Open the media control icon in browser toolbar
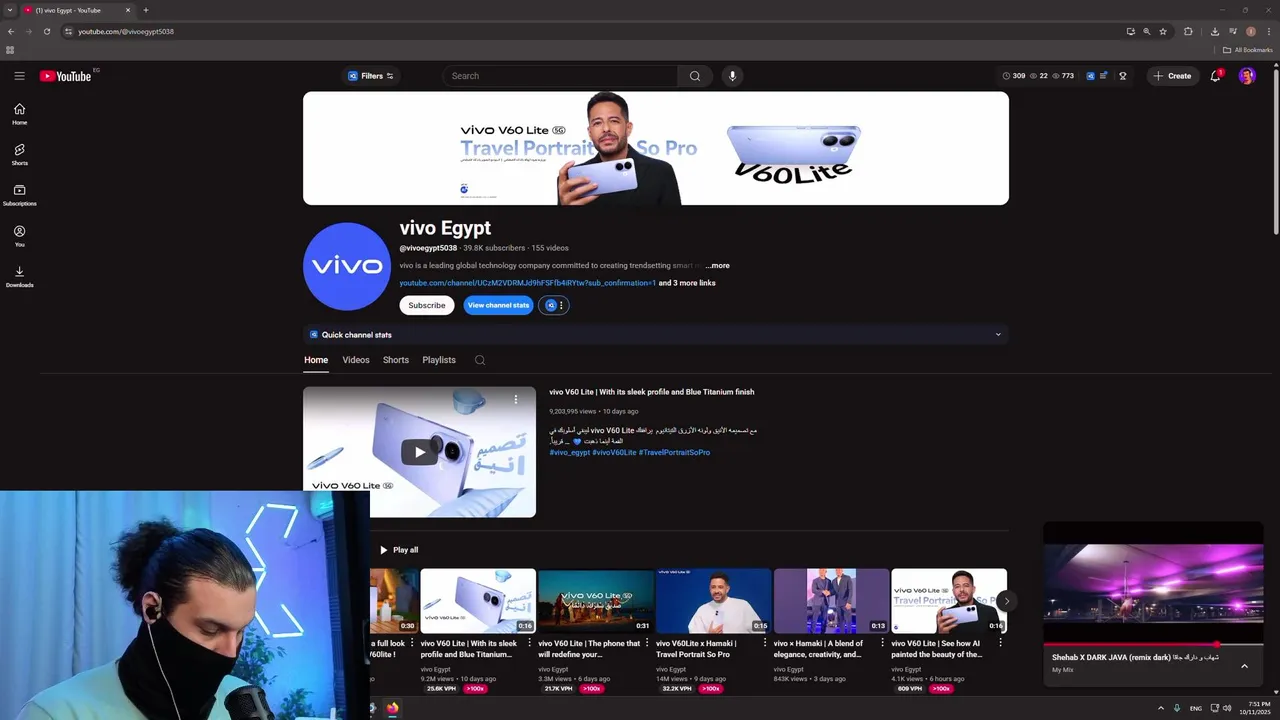Screen dimensions: 1280x720 coord(1232,31)
